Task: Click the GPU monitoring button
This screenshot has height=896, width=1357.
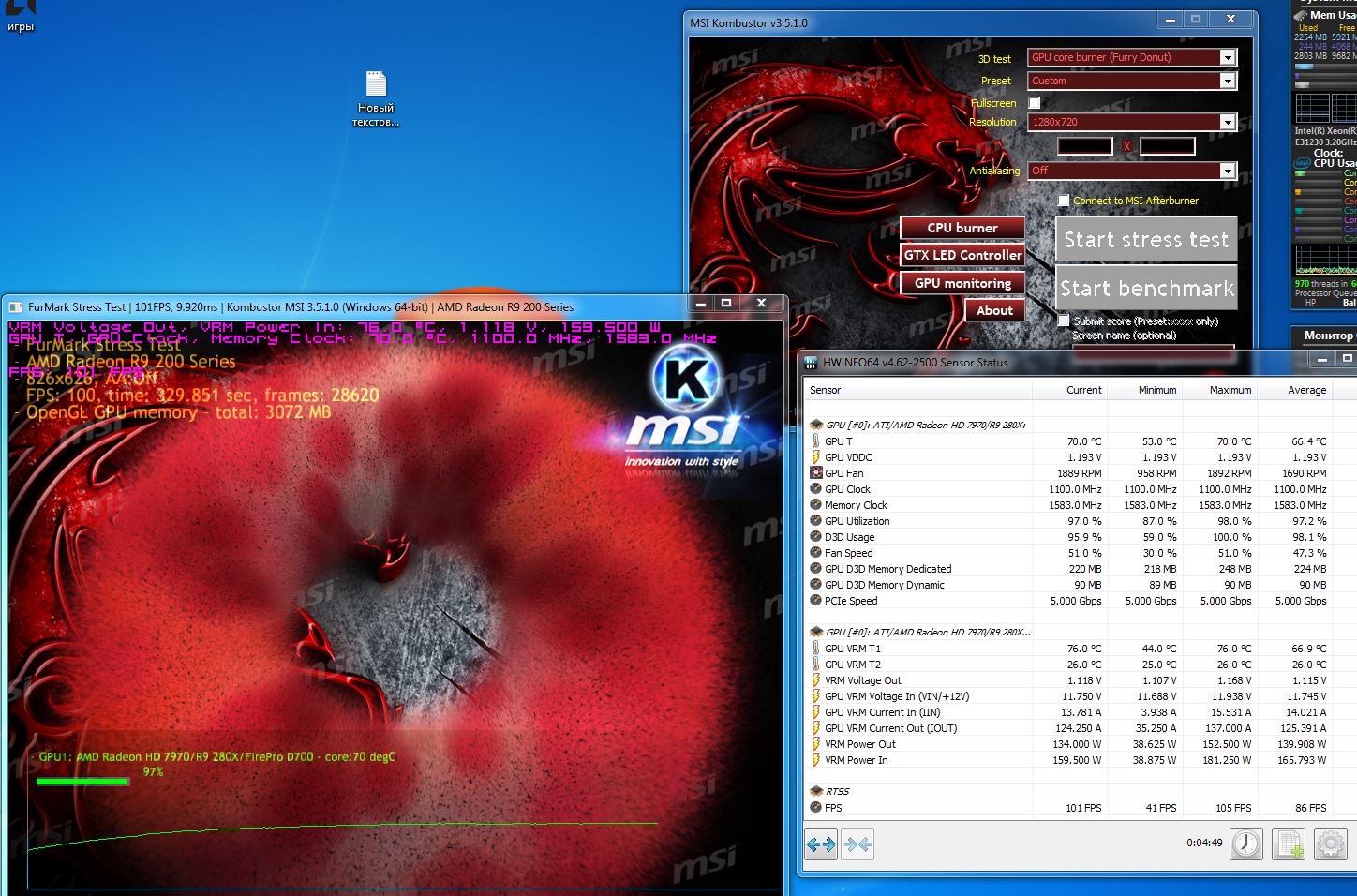Action: click(962, 283)
